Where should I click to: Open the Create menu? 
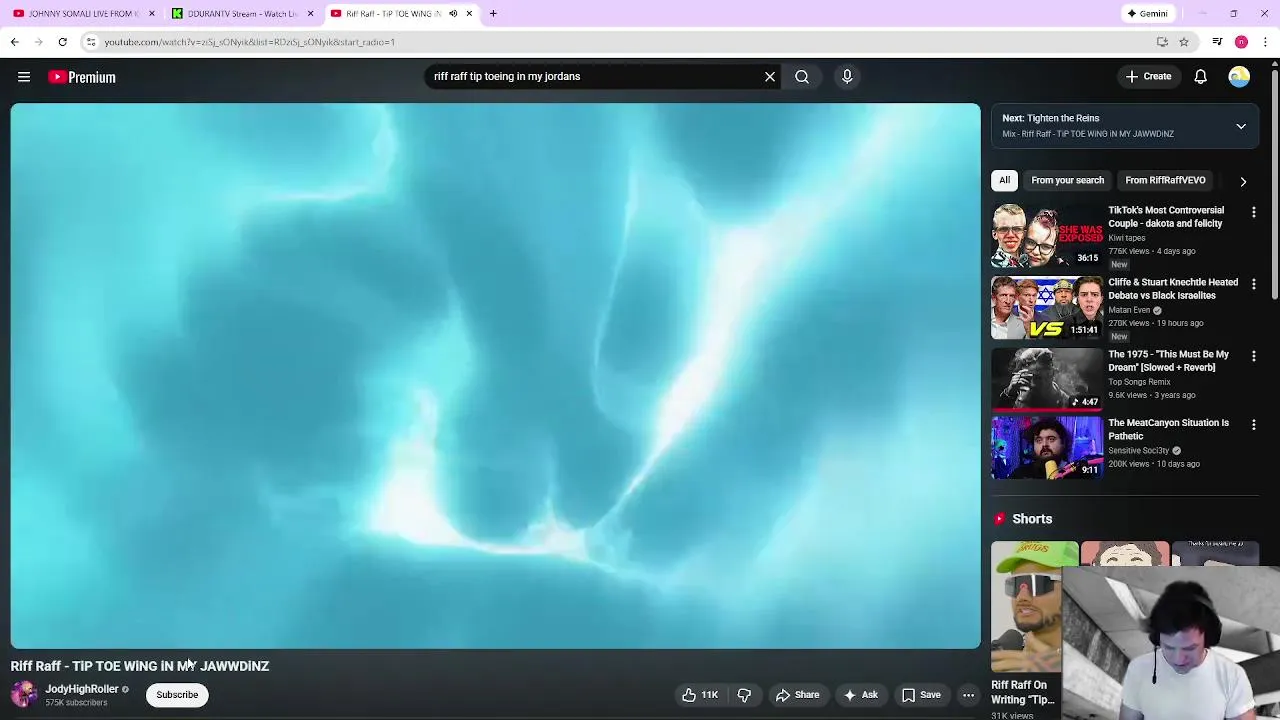click(x=1148, y=76)
